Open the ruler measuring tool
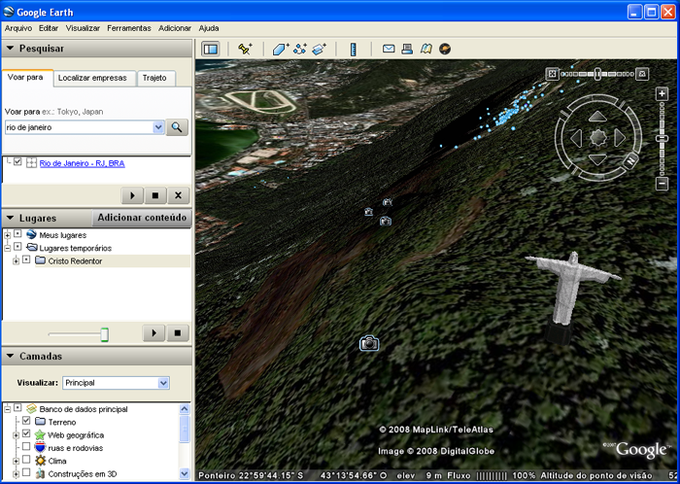The image size is (680, 484). pyautogui.click(x=353, y=49)
